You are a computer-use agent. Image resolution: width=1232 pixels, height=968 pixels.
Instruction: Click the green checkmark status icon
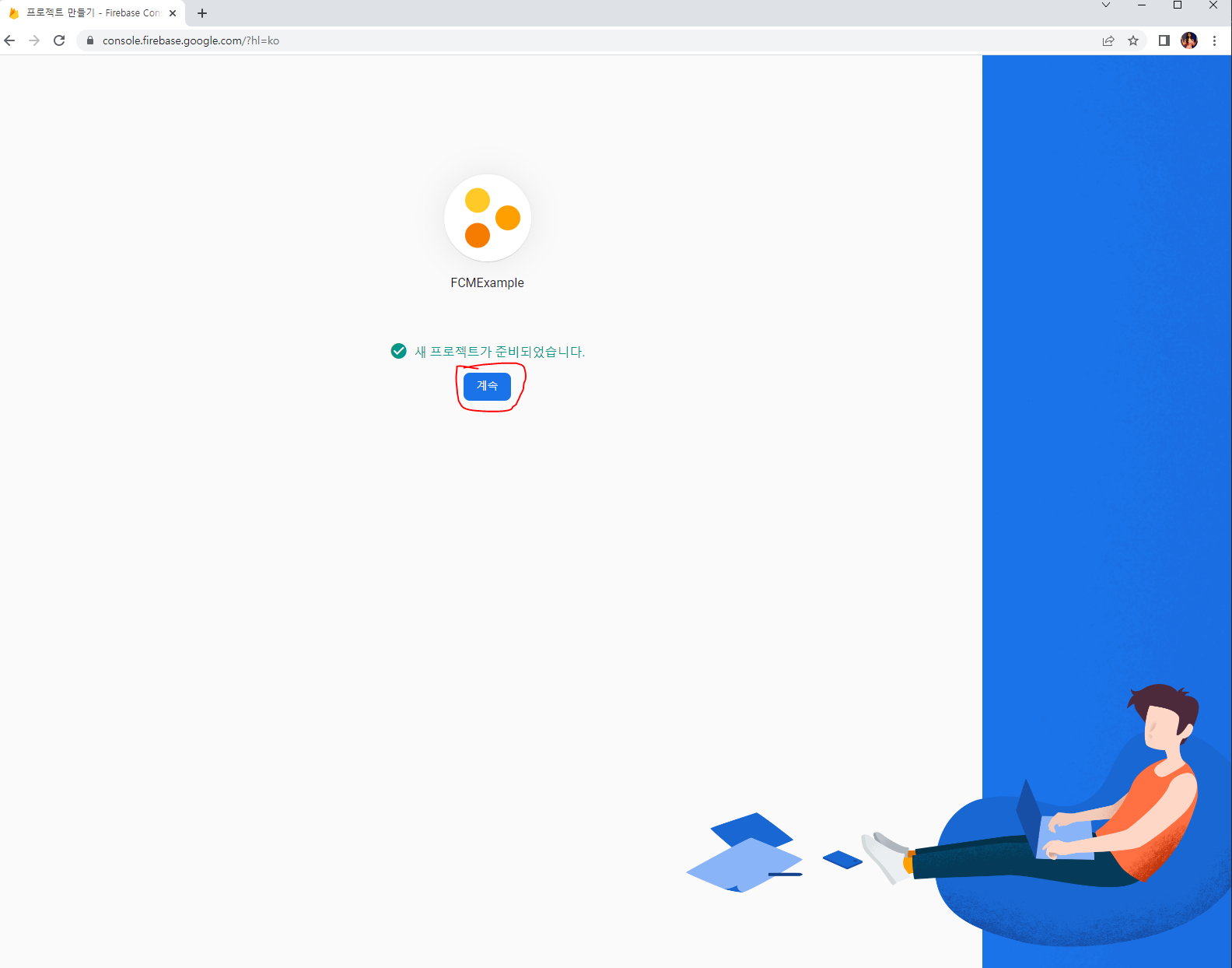[x=398, y=351]
